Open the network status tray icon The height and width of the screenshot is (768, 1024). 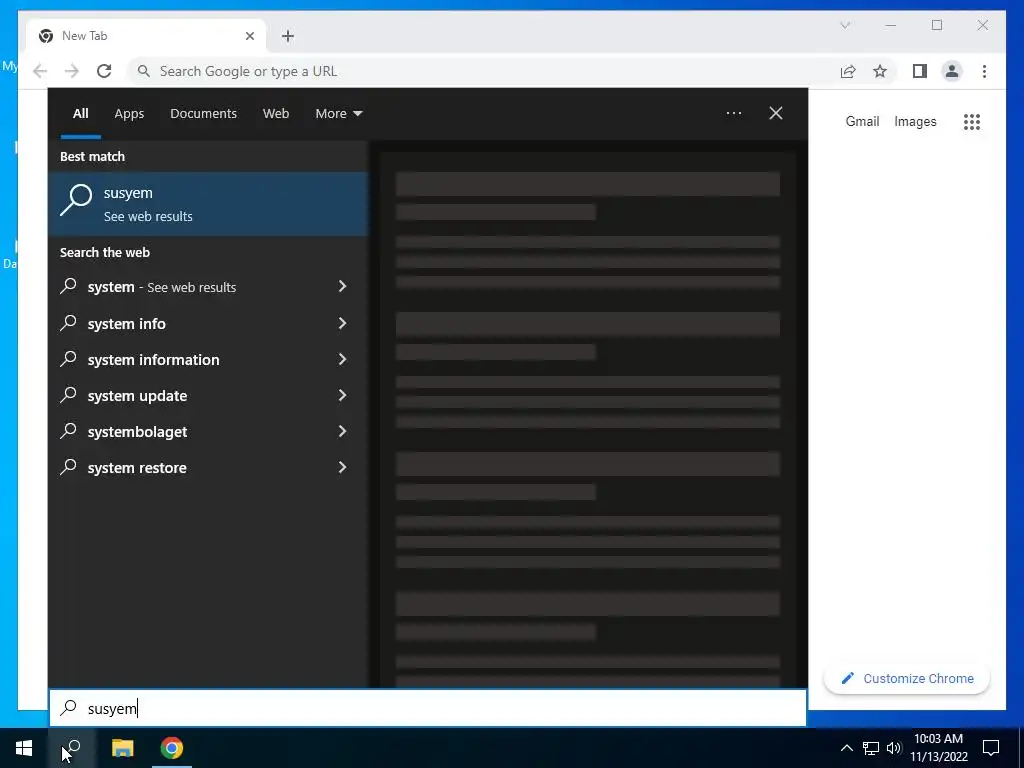click(871, 748)
